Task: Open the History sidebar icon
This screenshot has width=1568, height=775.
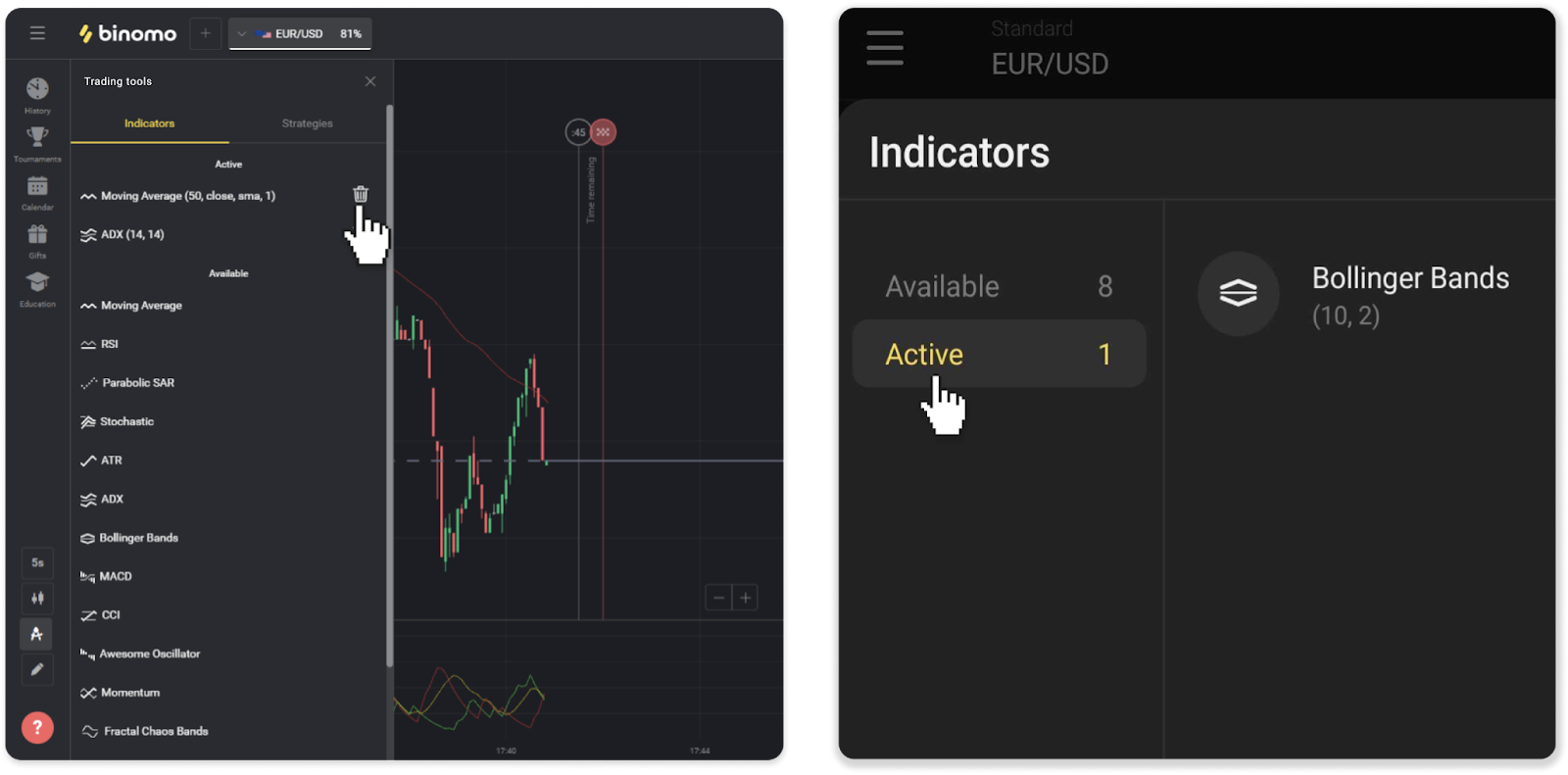Action: (37, 91)
